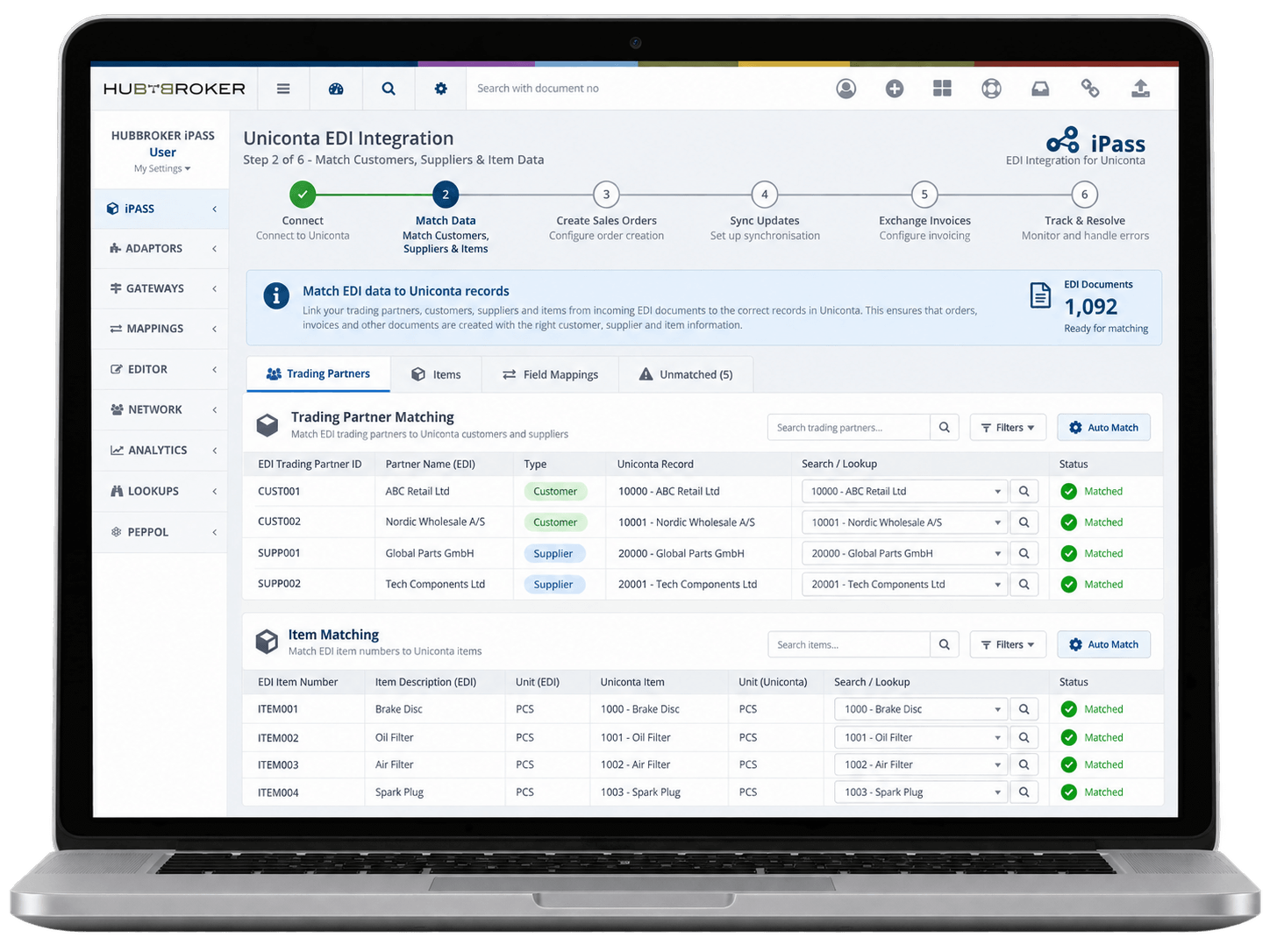
Task: Open the 1003 - Spark Plug lookup dropdown
Action: 920,792
